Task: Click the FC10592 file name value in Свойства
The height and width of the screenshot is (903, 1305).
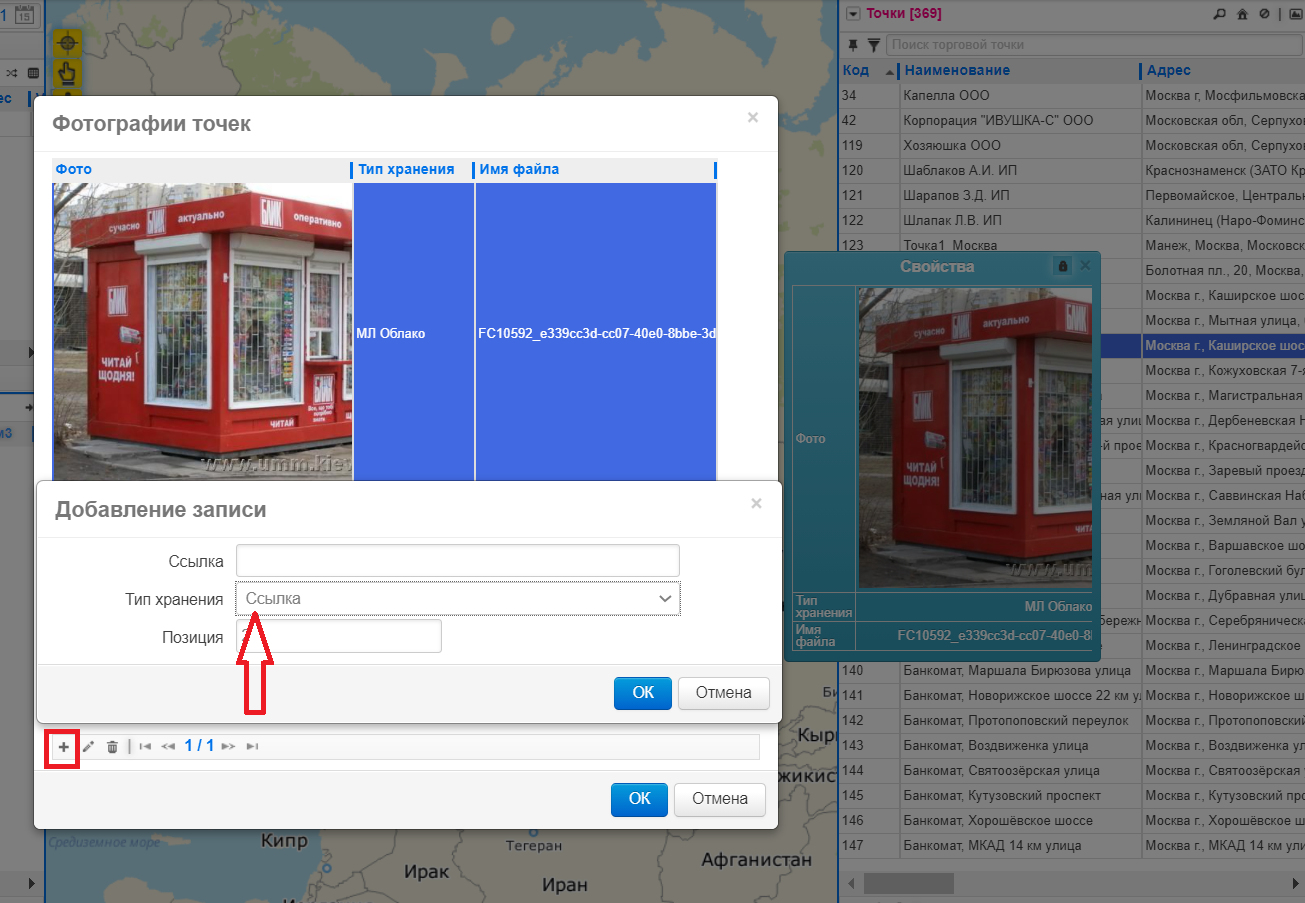Action: [994, 635]
